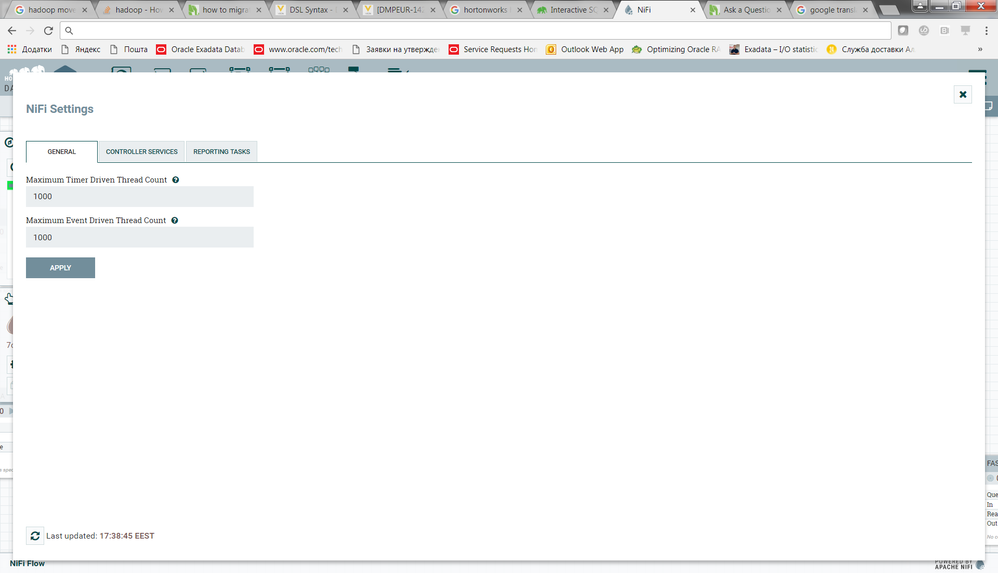Focus the Maximum Timer Driven Thread Count field
This screenshot has height=573, width=998.
139,197
